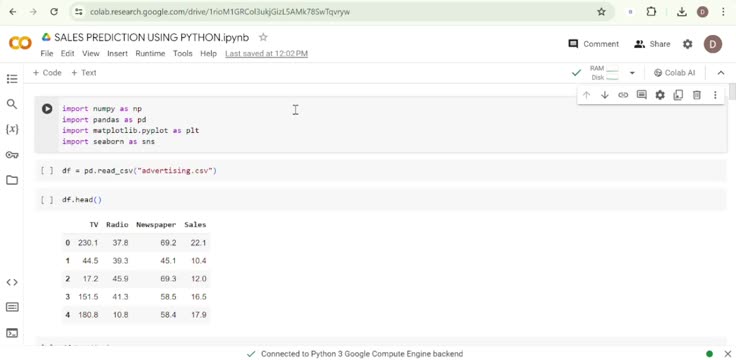Collapse the header with the chevron toggle
The image size is (736, 360).
click(721, 73)
